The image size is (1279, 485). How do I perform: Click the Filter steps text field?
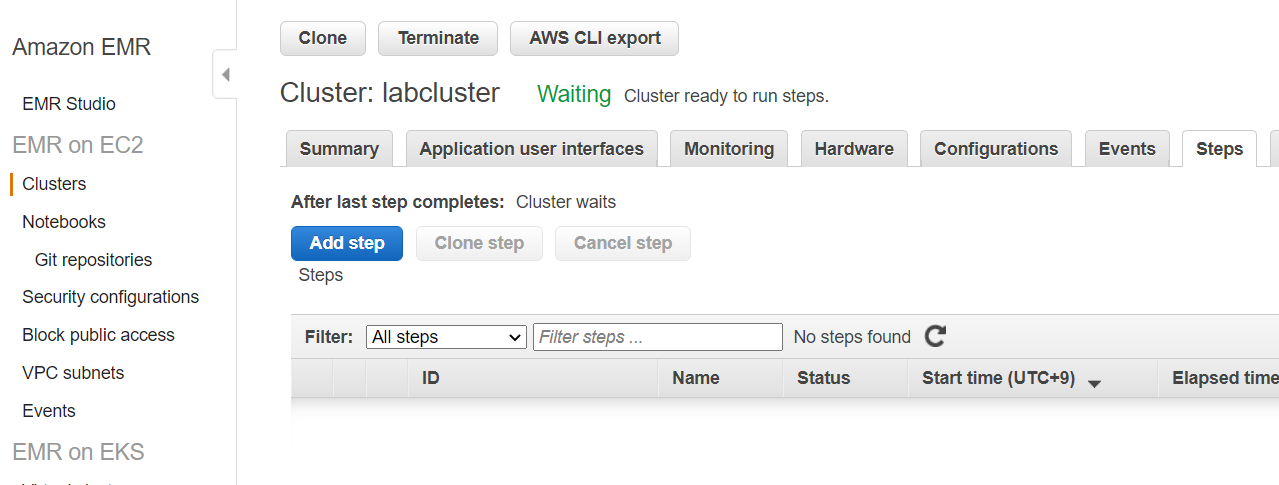(658, 337)
